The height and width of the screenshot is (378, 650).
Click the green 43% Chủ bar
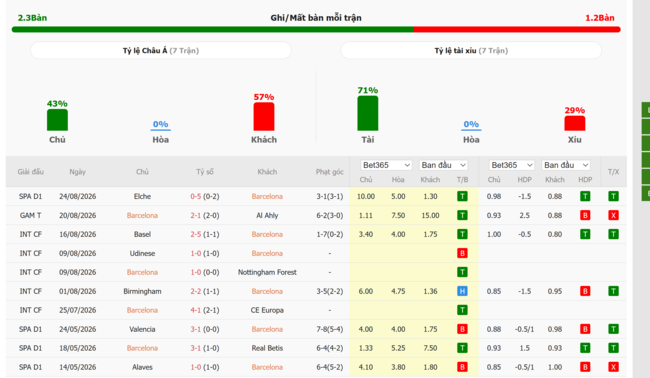coord(57,120)
